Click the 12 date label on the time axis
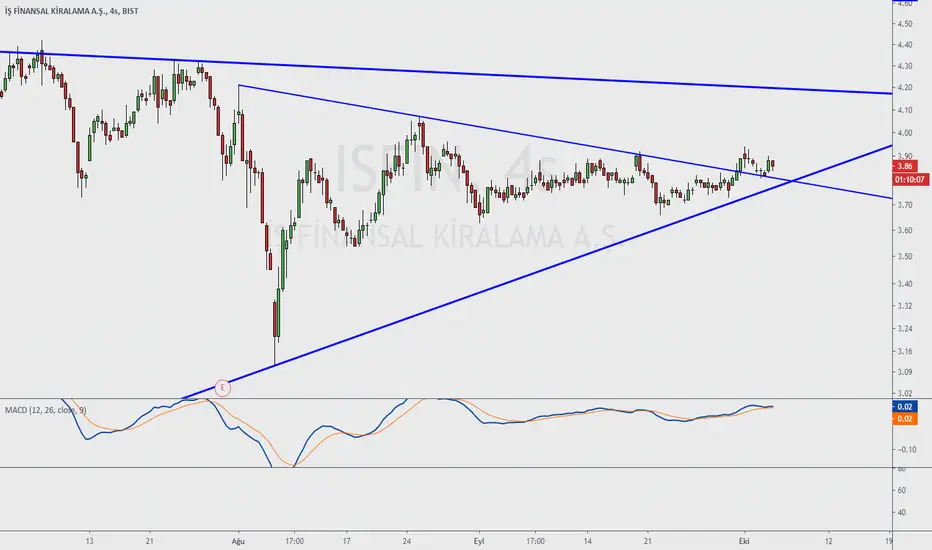 tap(829, 541)
